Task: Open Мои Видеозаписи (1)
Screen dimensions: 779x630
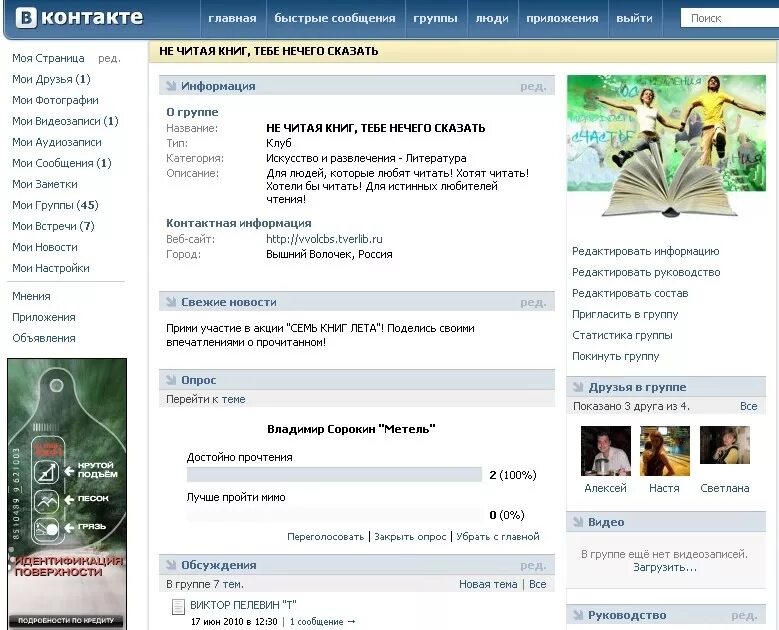Action: point(65,121)
